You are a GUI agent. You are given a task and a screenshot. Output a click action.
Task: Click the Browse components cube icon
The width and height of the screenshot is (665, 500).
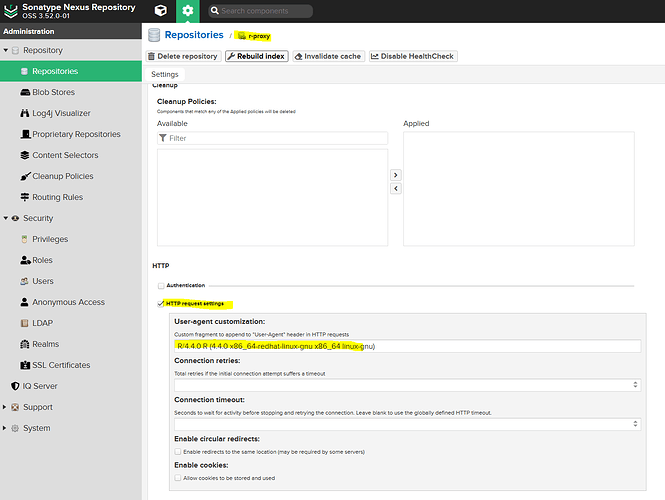tap(160, 11)
